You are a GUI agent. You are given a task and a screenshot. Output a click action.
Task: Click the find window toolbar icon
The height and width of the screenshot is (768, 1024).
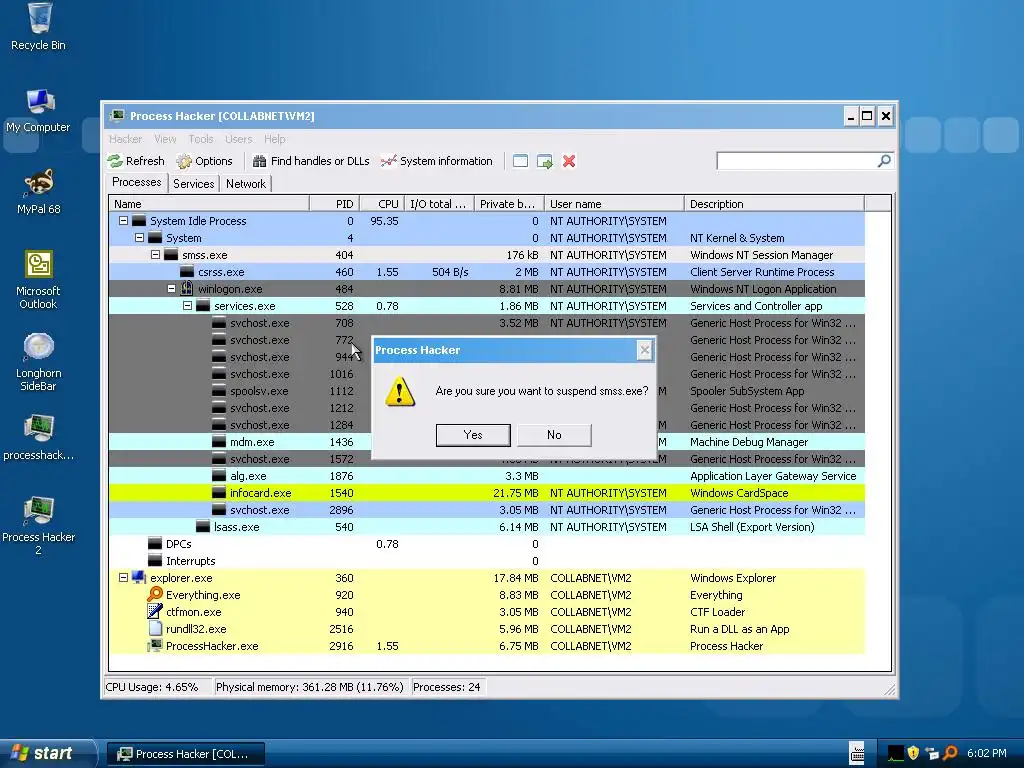click(x=520, y=161)
